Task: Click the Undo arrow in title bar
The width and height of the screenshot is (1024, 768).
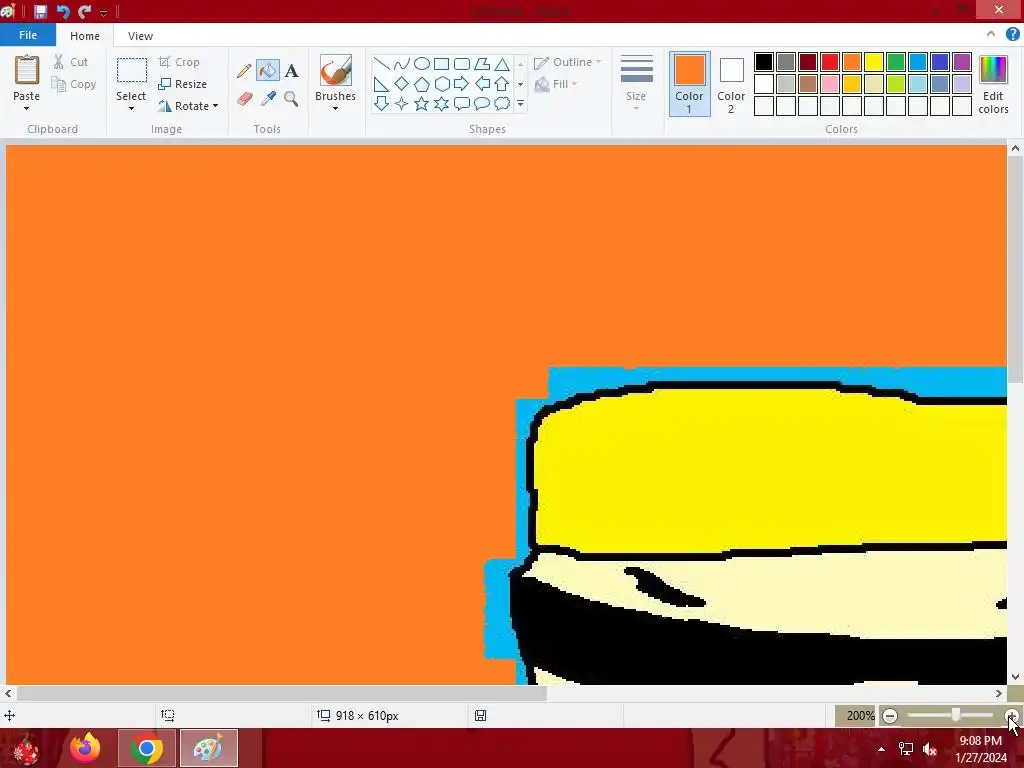Action: 63,11
